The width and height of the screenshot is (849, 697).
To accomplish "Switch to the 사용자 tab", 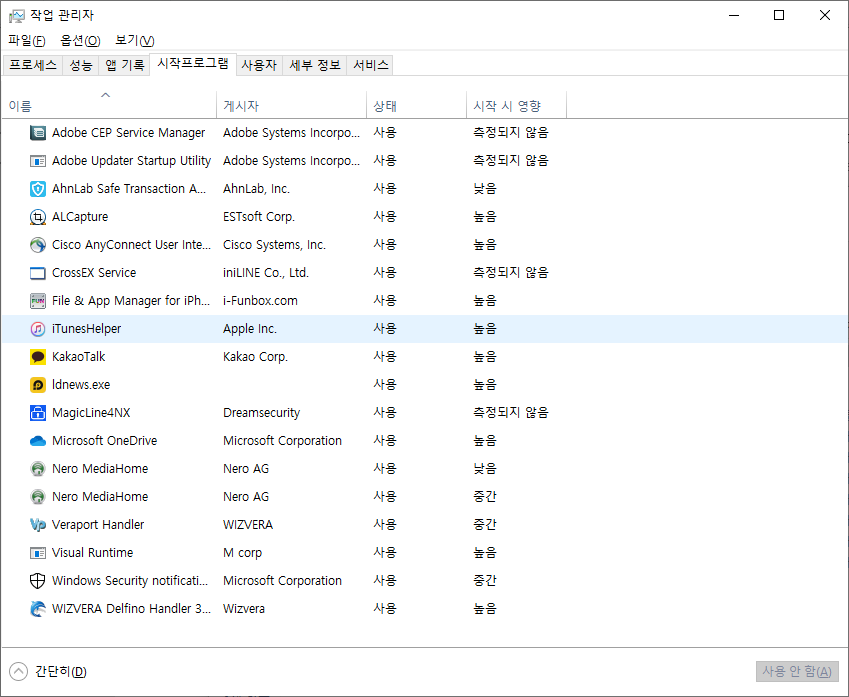I will coord(259,66).
